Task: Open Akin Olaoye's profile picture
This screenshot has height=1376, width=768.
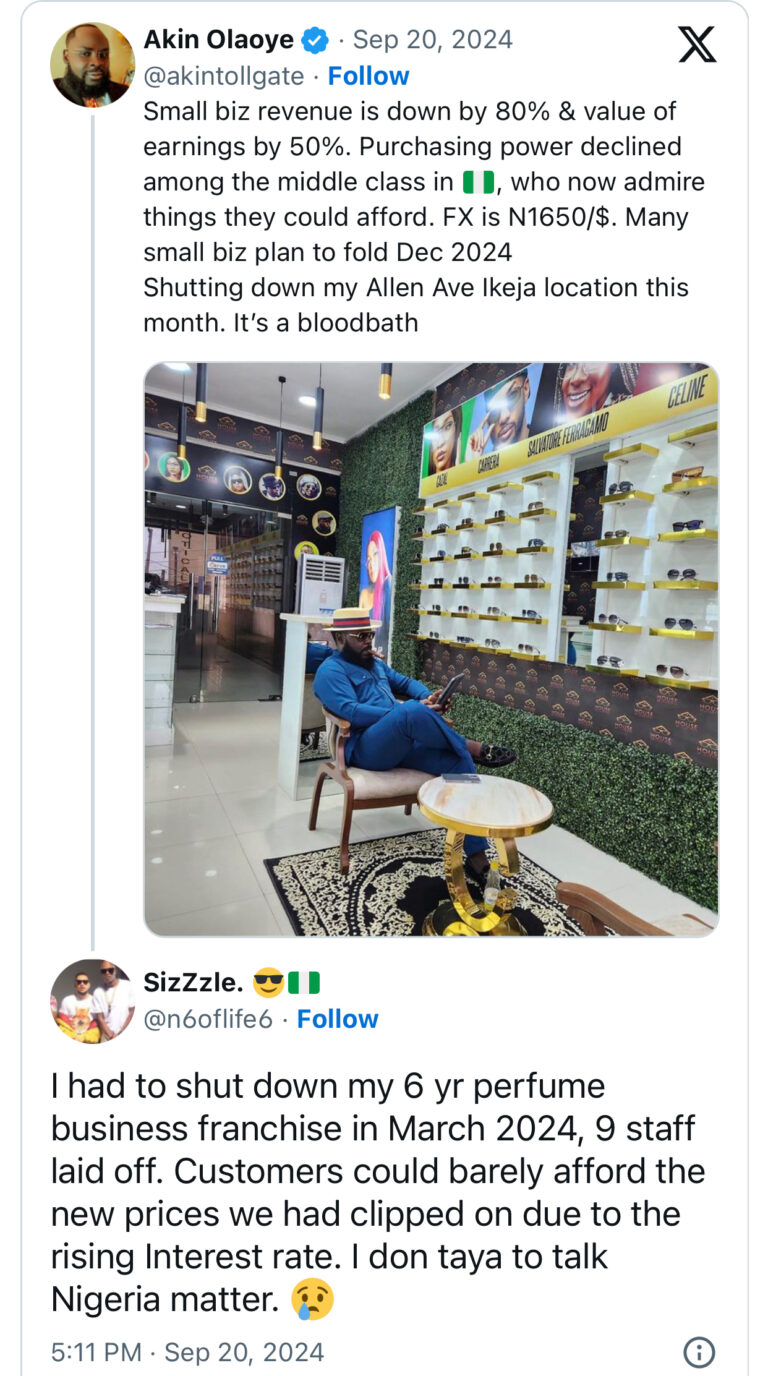Action: coord(93,64)
